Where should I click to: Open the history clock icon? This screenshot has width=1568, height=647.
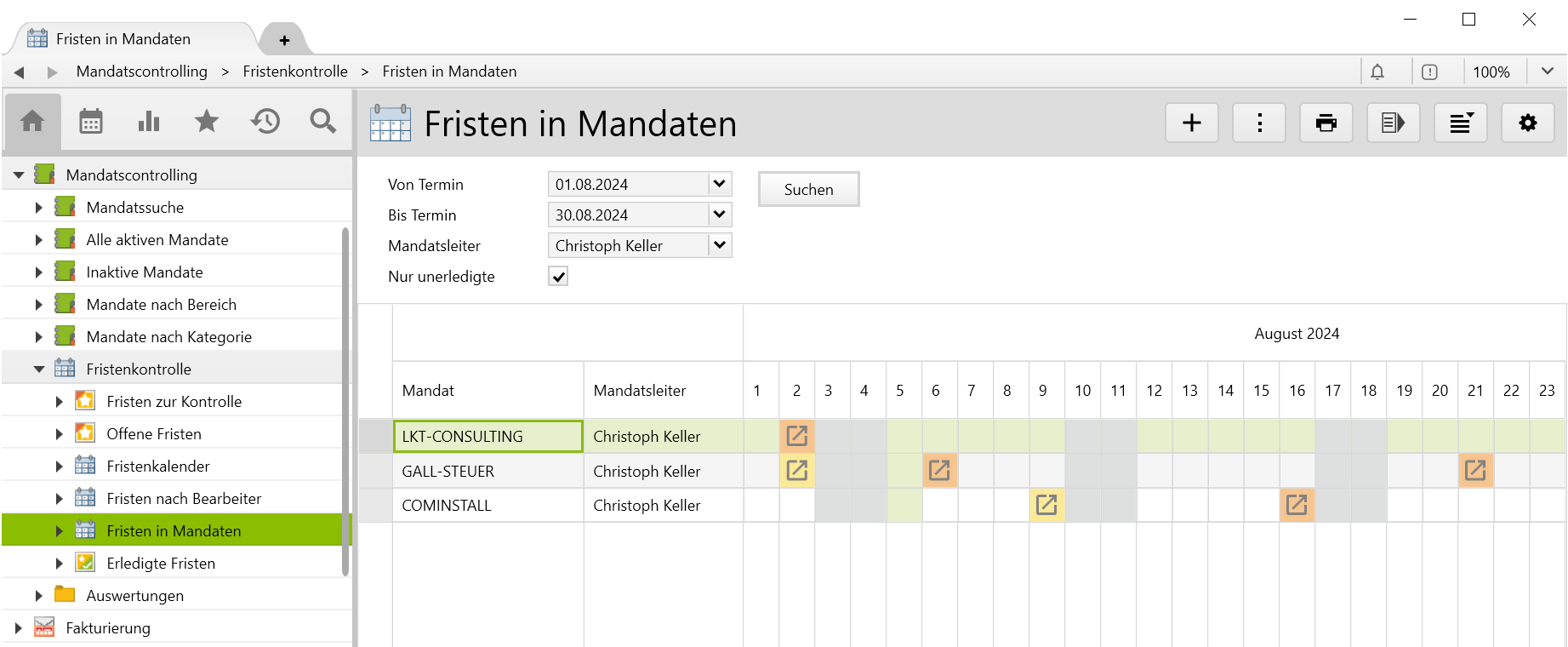(x=265, y=122)
